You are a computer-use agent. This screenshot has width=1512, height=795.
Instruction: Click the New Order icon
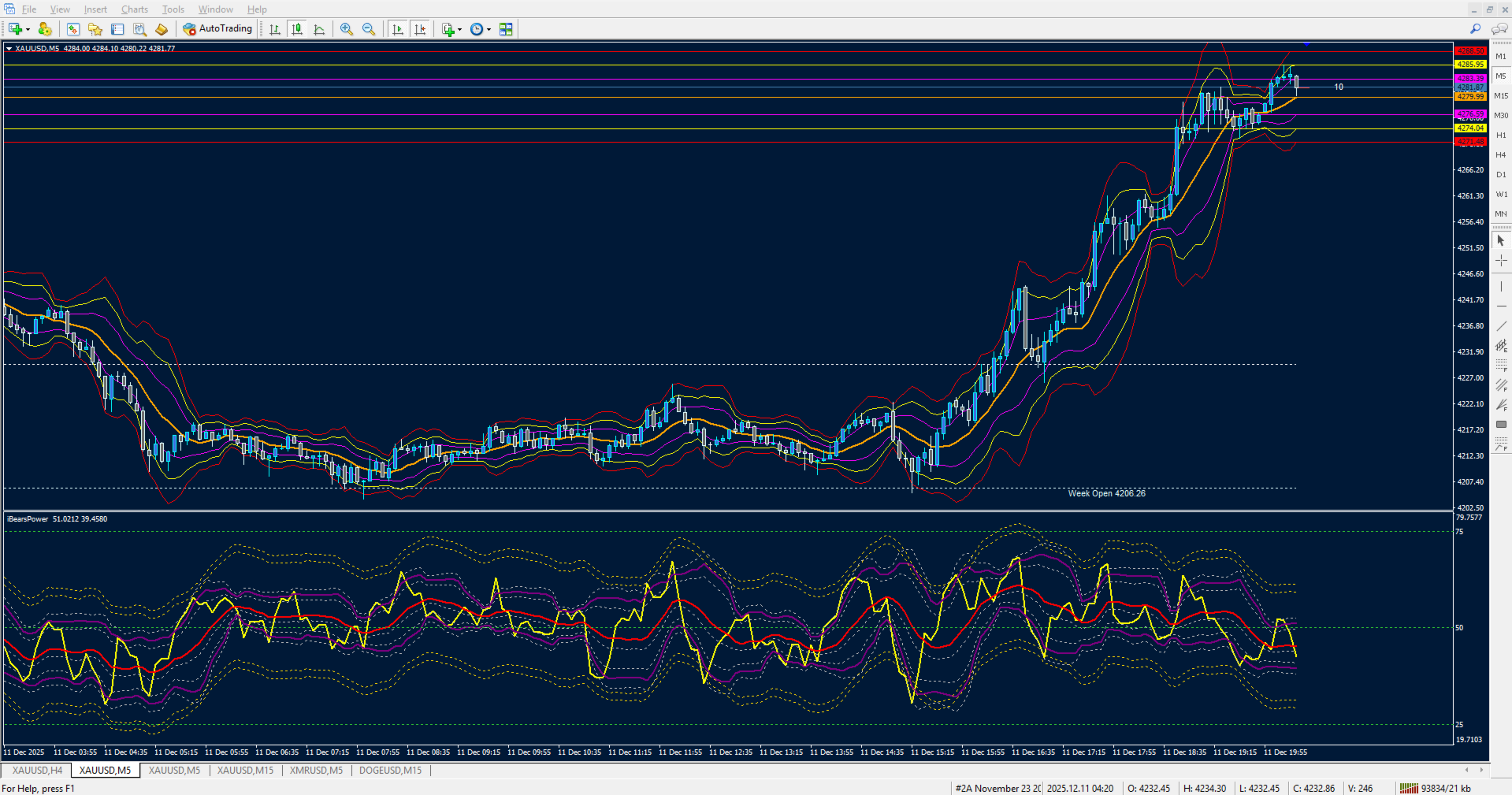[x=162, y=29]
